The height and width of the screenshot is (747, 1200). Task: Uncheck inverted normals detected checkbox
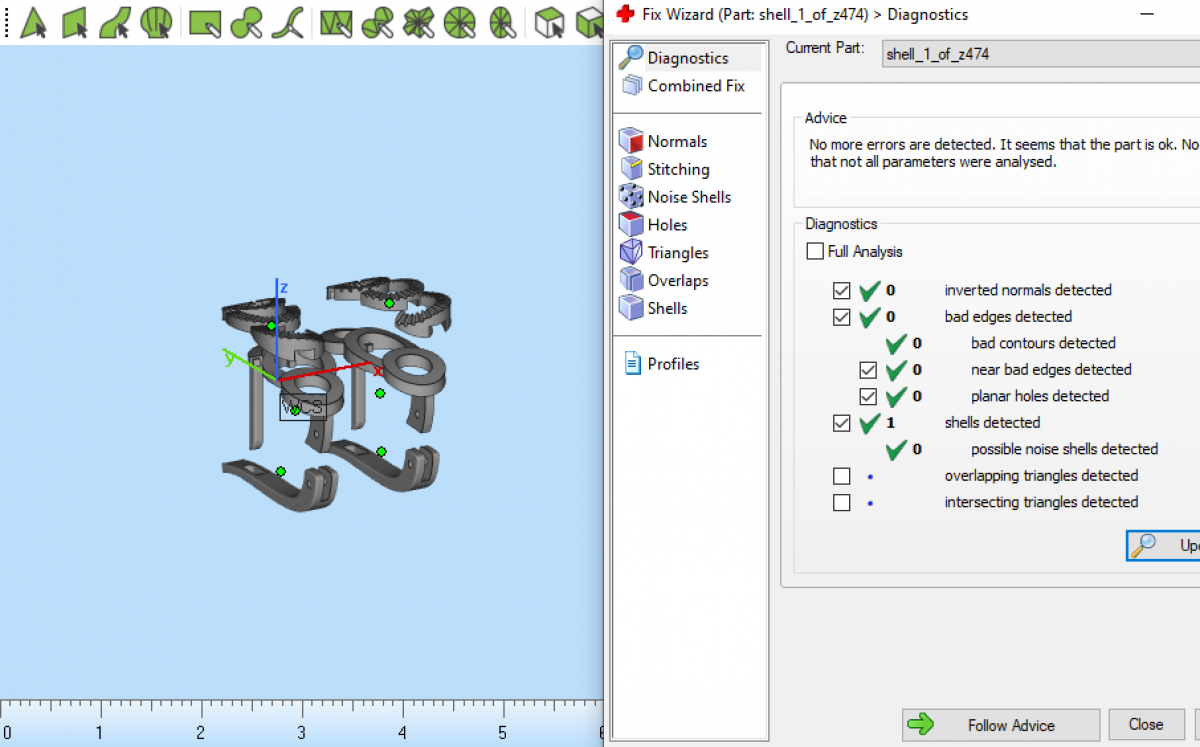pyautogui.click(x=841, y=290)
